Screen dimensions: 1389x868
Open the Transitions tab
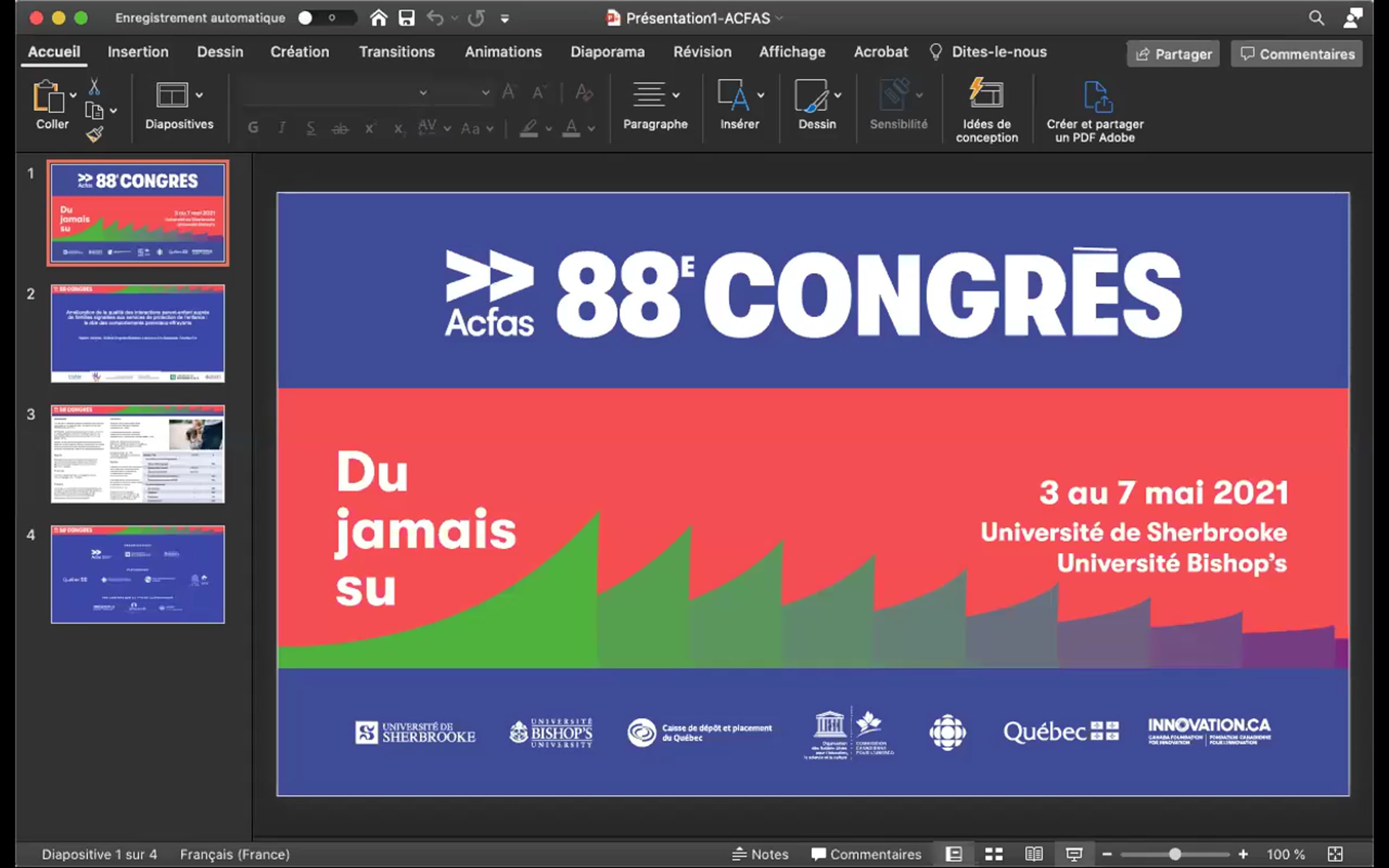click(x=397, y=52)
